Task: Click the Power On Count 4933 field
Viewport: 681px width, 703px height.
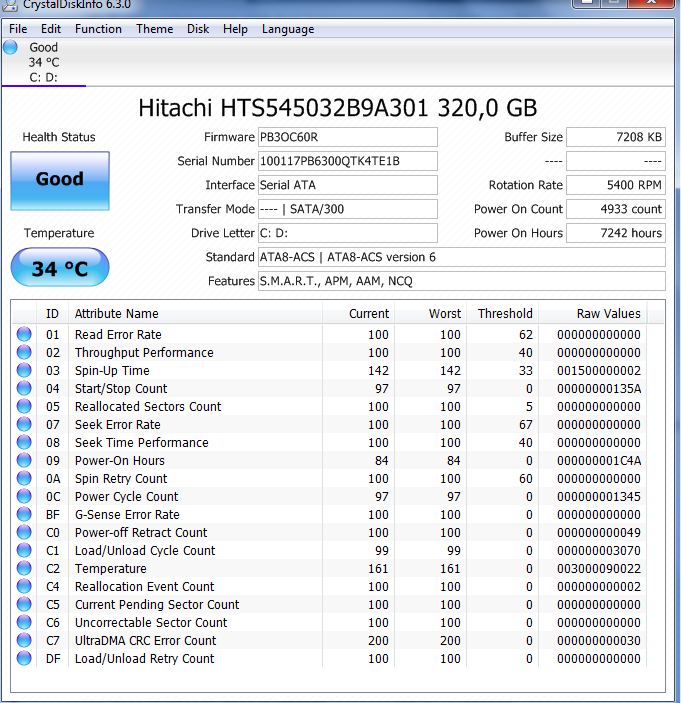Action: tap(616, 209)
